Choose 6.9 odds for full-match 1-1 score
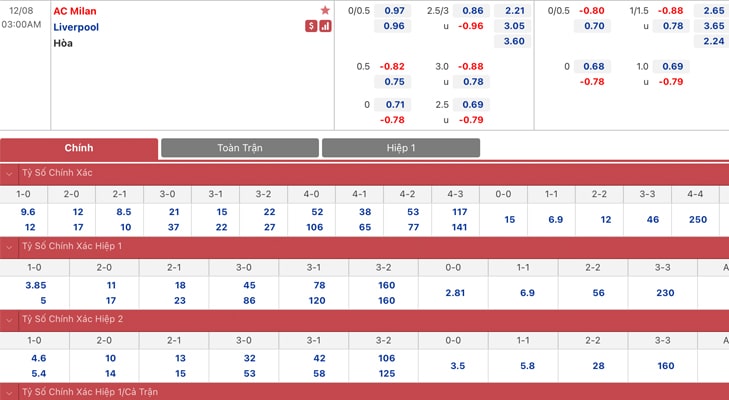 556,219
